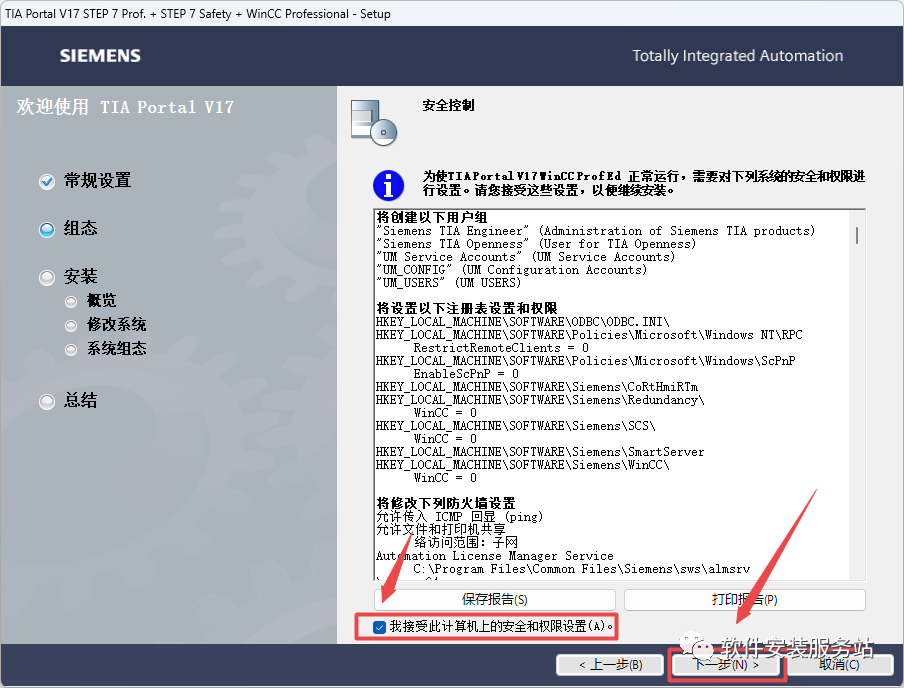Click the 下一步(N) next button
This screenshot has width=904, height=688.
point(725,665)
